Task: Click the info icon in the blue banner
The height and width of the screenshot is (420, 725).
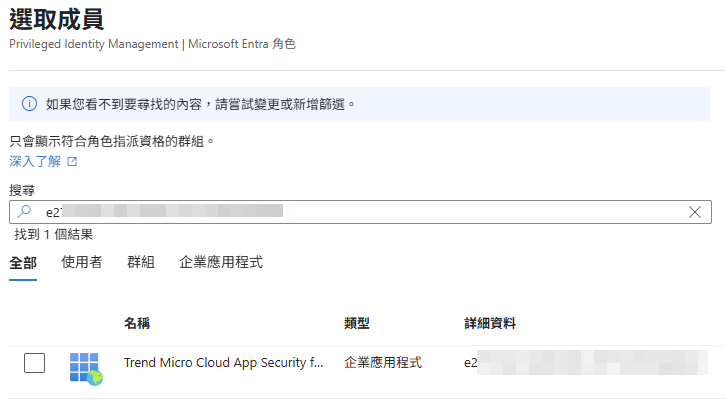Action: coord(28,104)
